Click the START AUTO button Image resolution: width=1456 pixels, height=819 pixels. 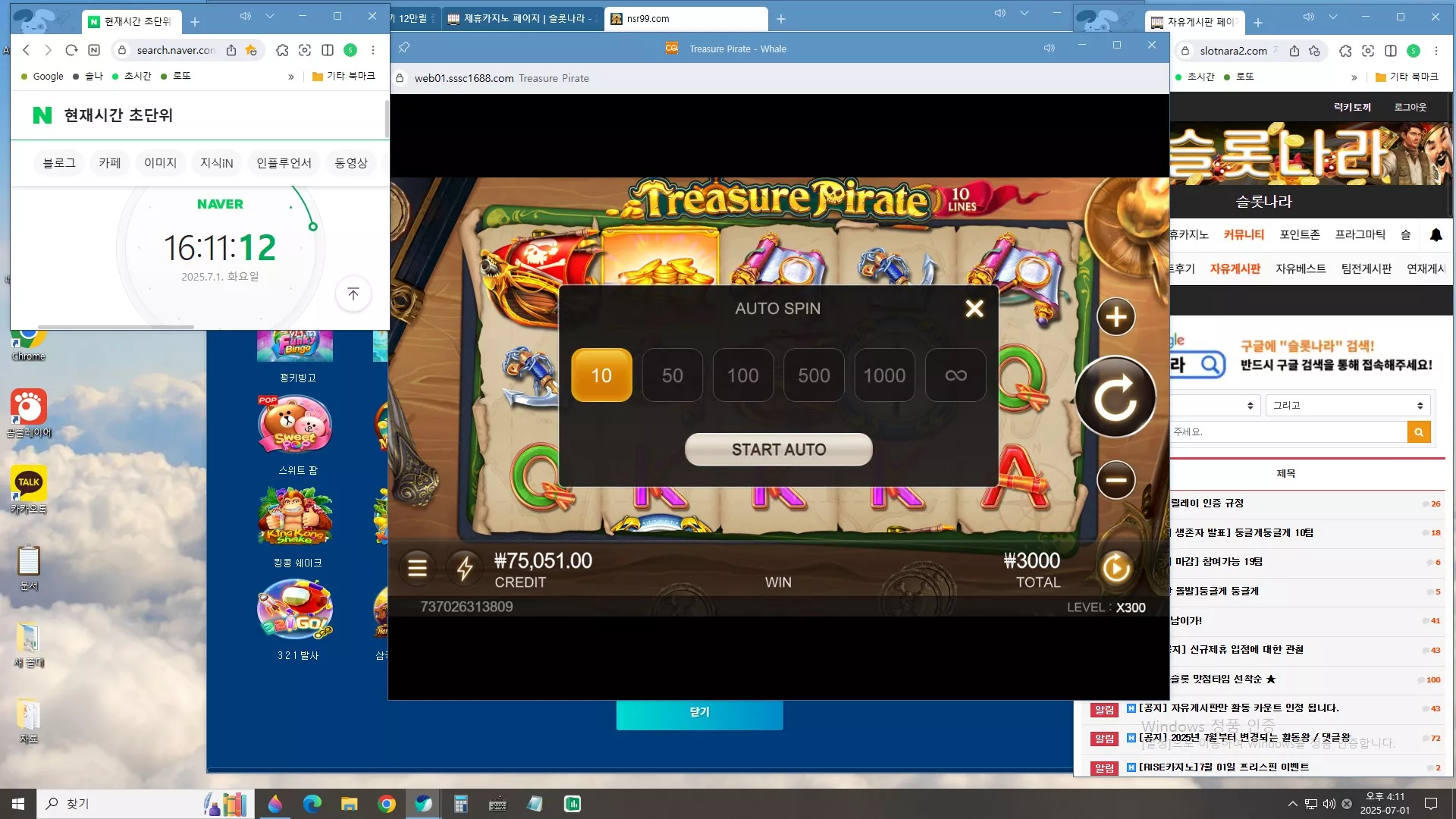[x=779, y=450]
